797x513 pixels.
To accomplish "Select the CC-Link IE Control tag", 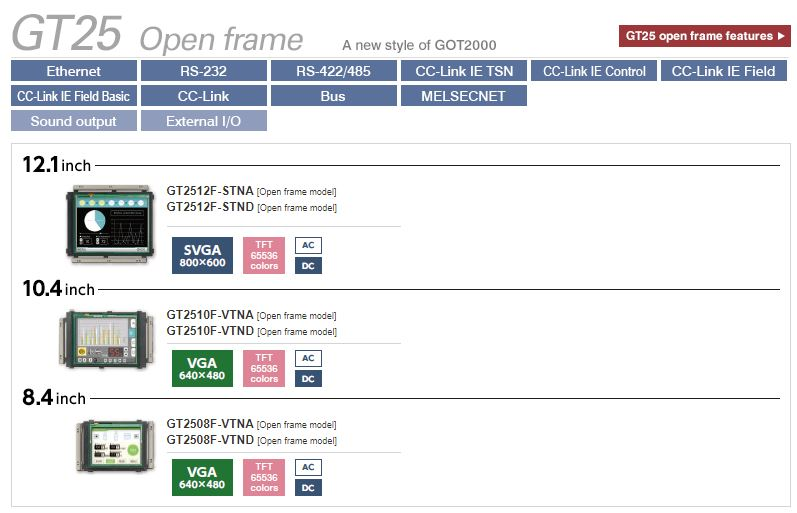I will (594, 71).
